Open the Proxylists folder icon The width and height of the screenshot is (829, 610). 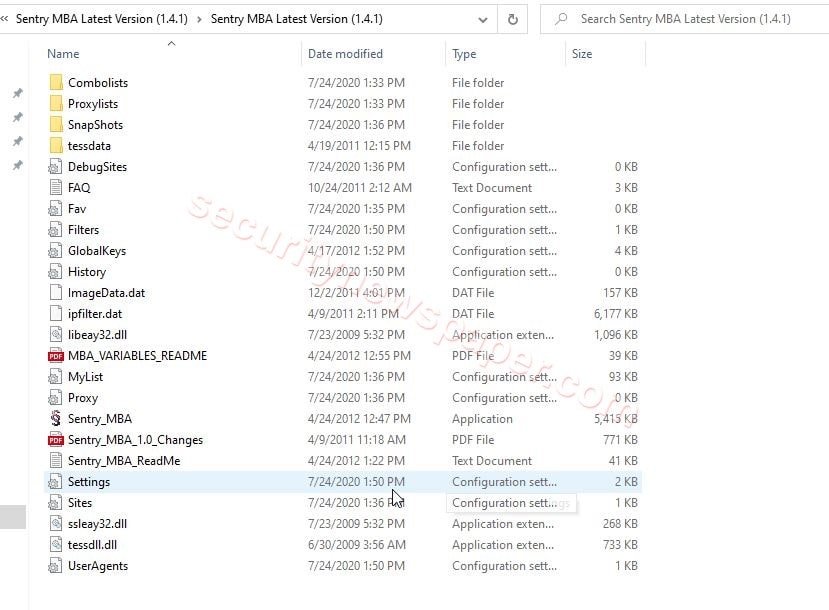coord(56,104)
